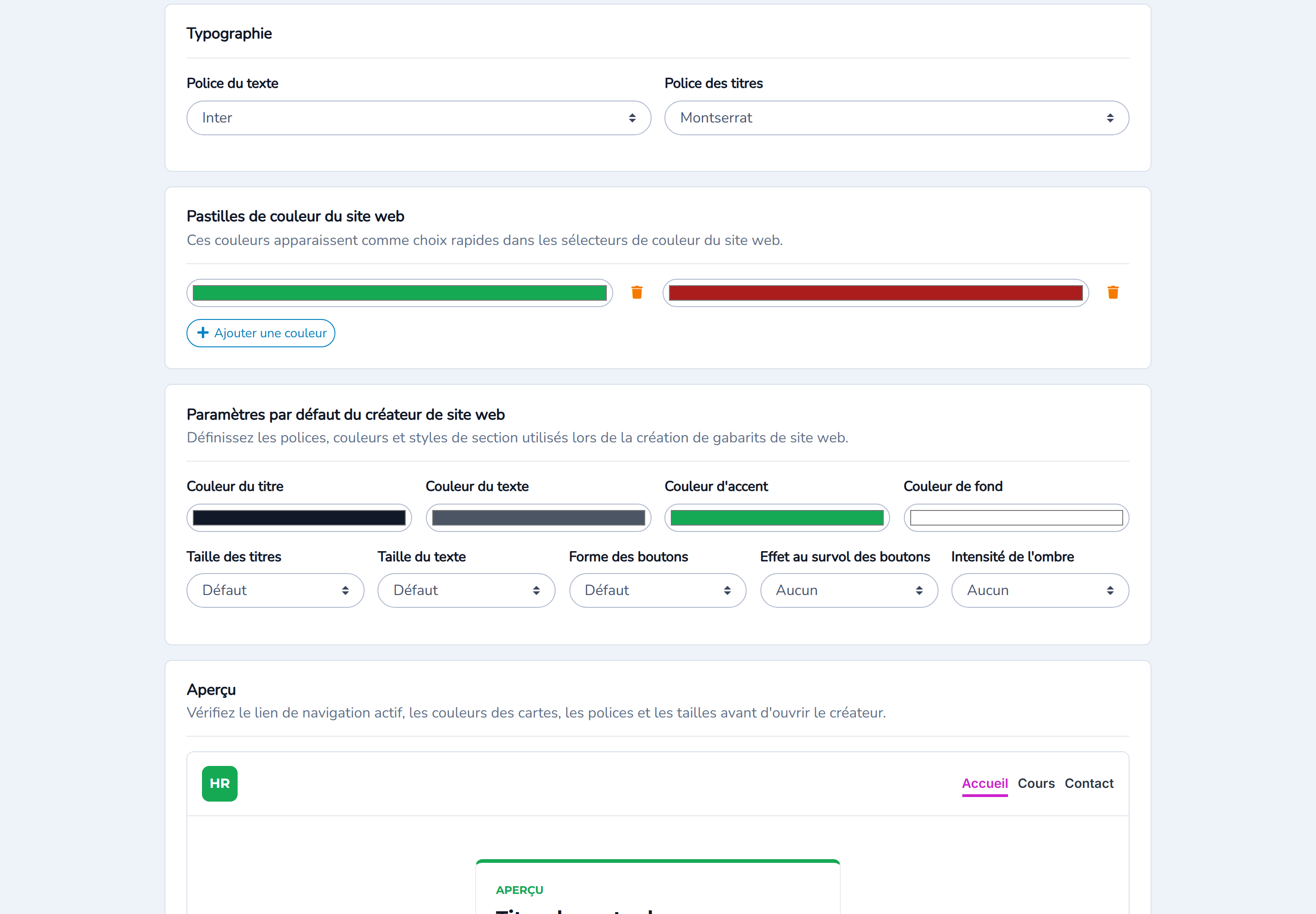The width and height of the screenshot is (1316, 914).
Task: Delete the red color swatch via trash icon
Action: [1113, 292]
